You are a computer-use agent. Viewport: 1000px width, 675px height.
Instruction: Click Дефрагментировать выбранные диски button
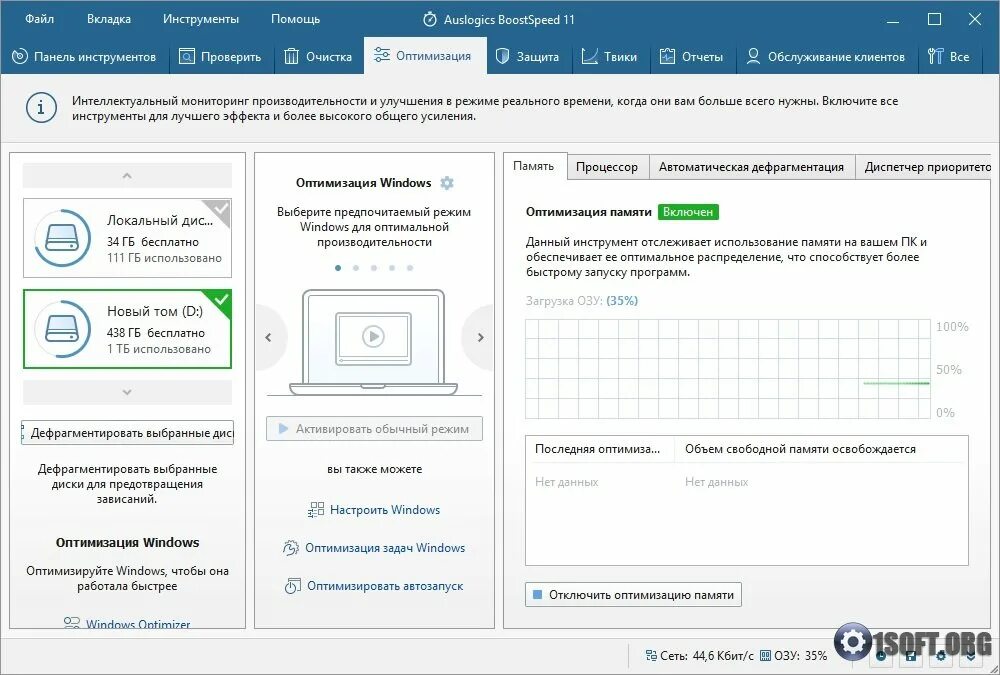click(128, 433)
